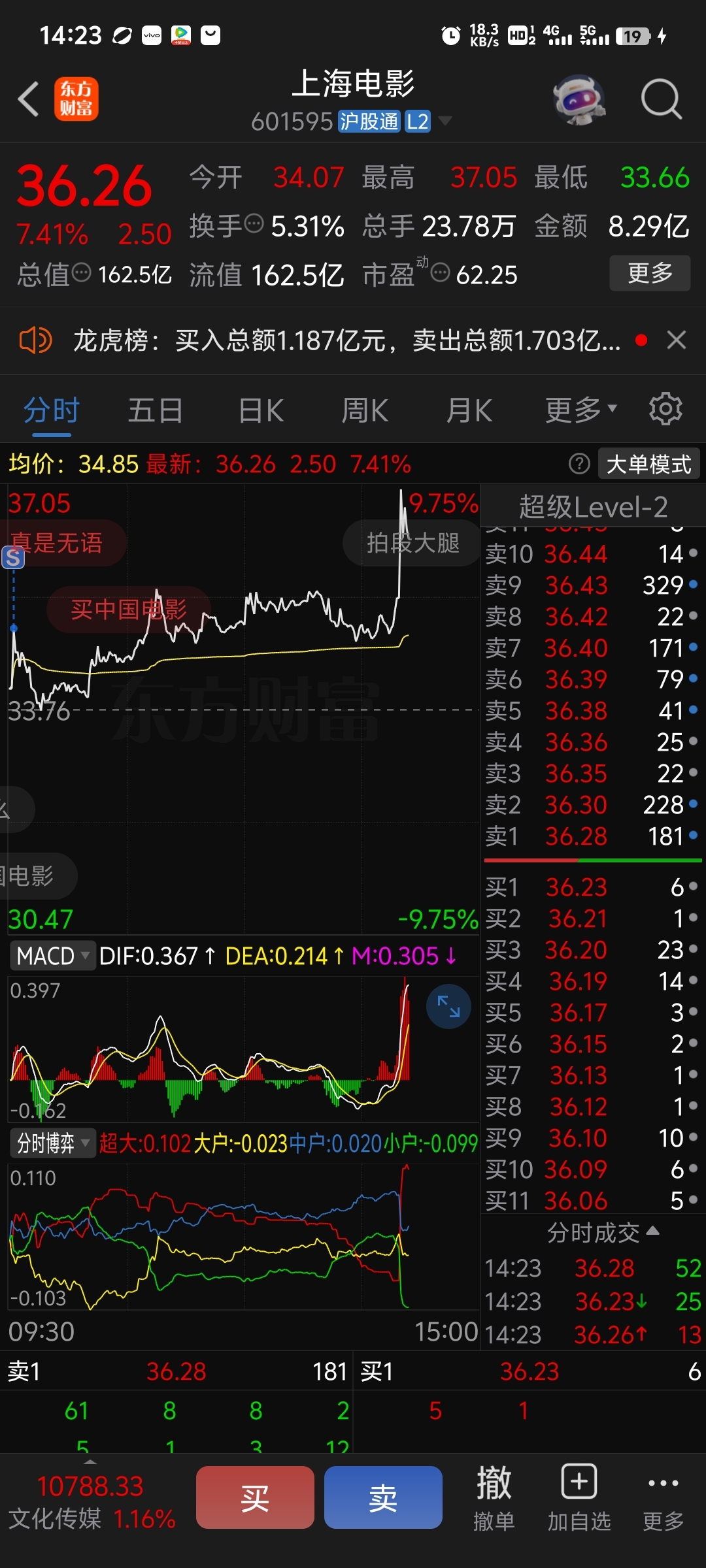This screenshot has height=1568, width=706.
Task: Tap the 换手 info circle icon
Action: (254, 224)
